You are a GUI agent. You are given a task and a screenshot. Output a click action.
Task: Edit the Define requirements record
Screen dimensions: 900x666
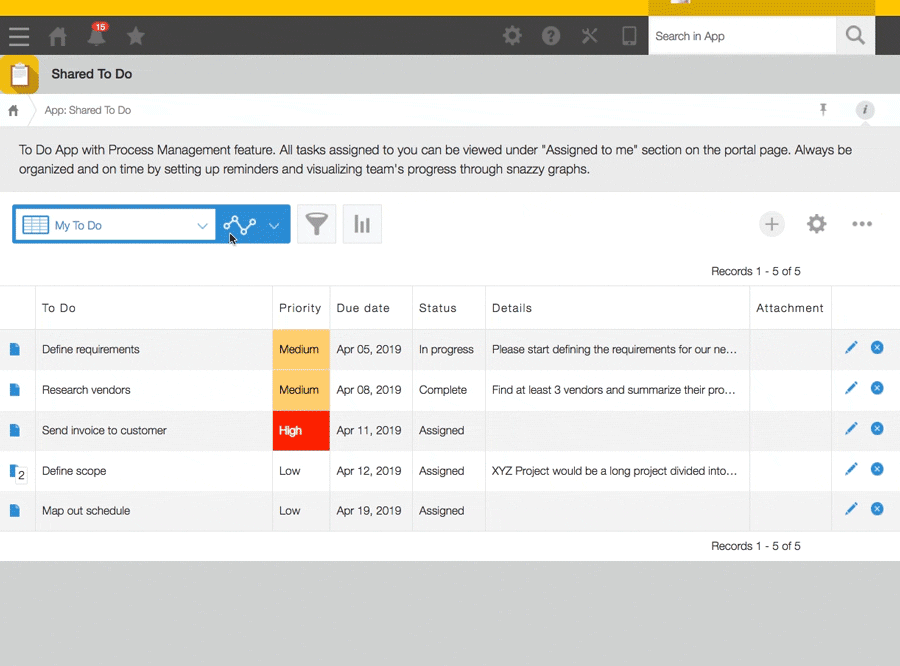coord(851,348)
